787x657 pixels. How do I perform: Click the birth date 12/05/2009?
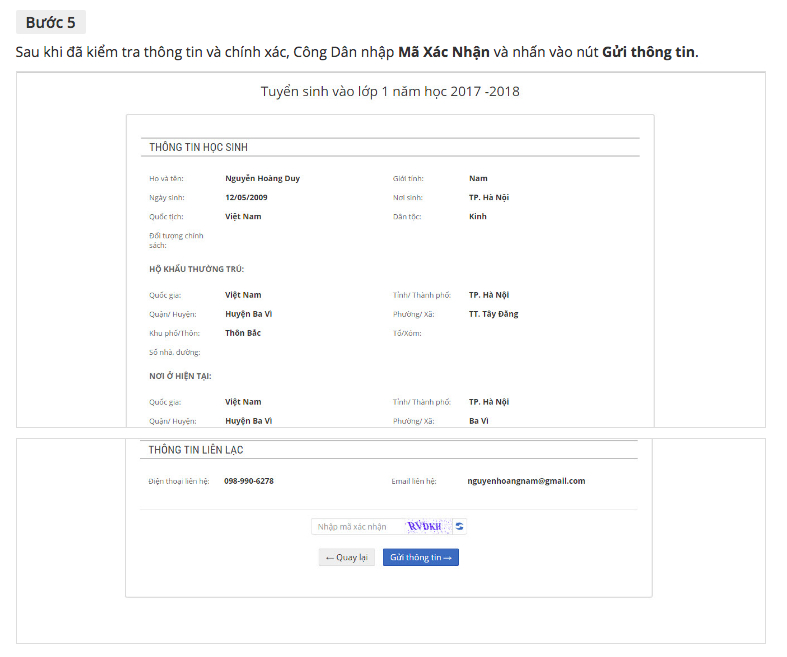[246, 197]
